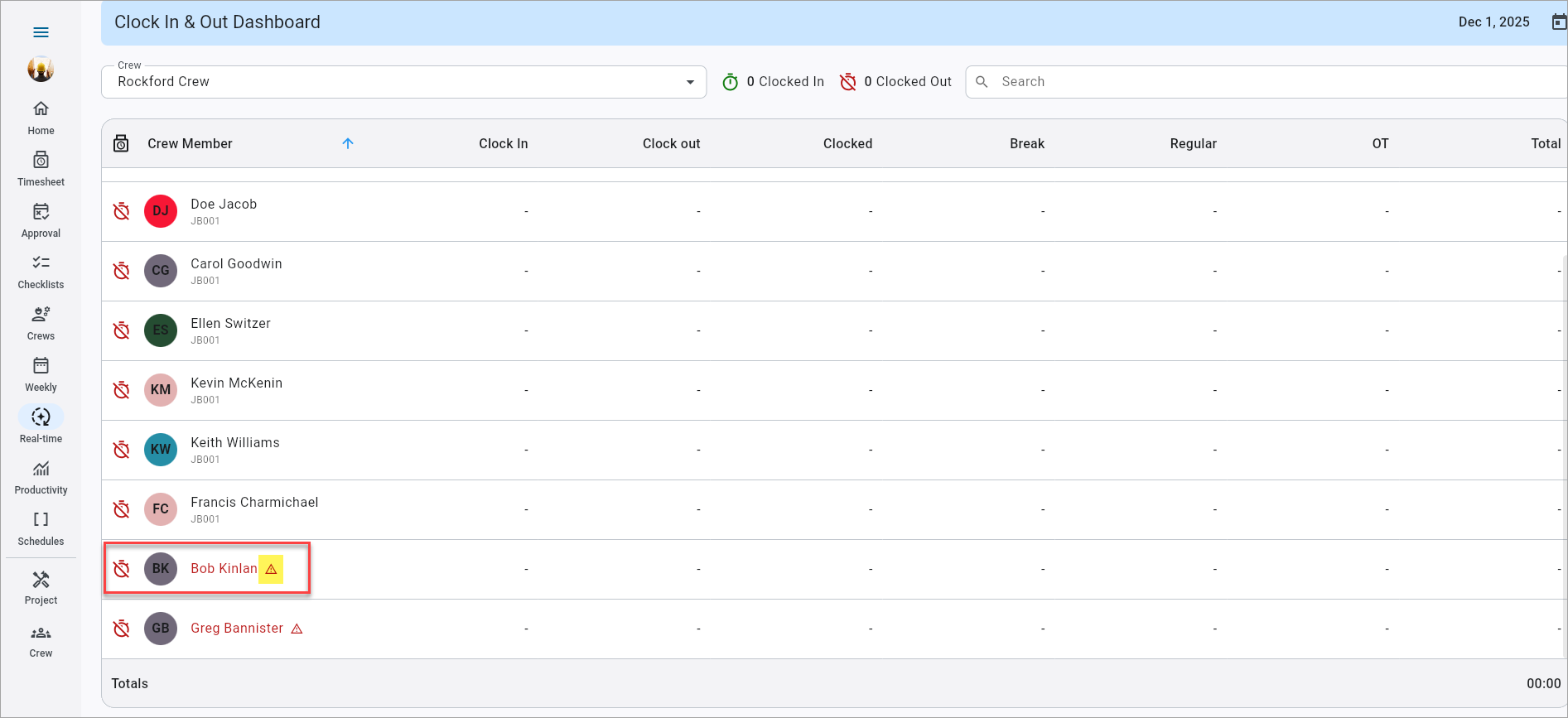Click clocked-out icon for Bob Kinlan
This screenshot has height=718, width=1568.
(x=122, y=569)
